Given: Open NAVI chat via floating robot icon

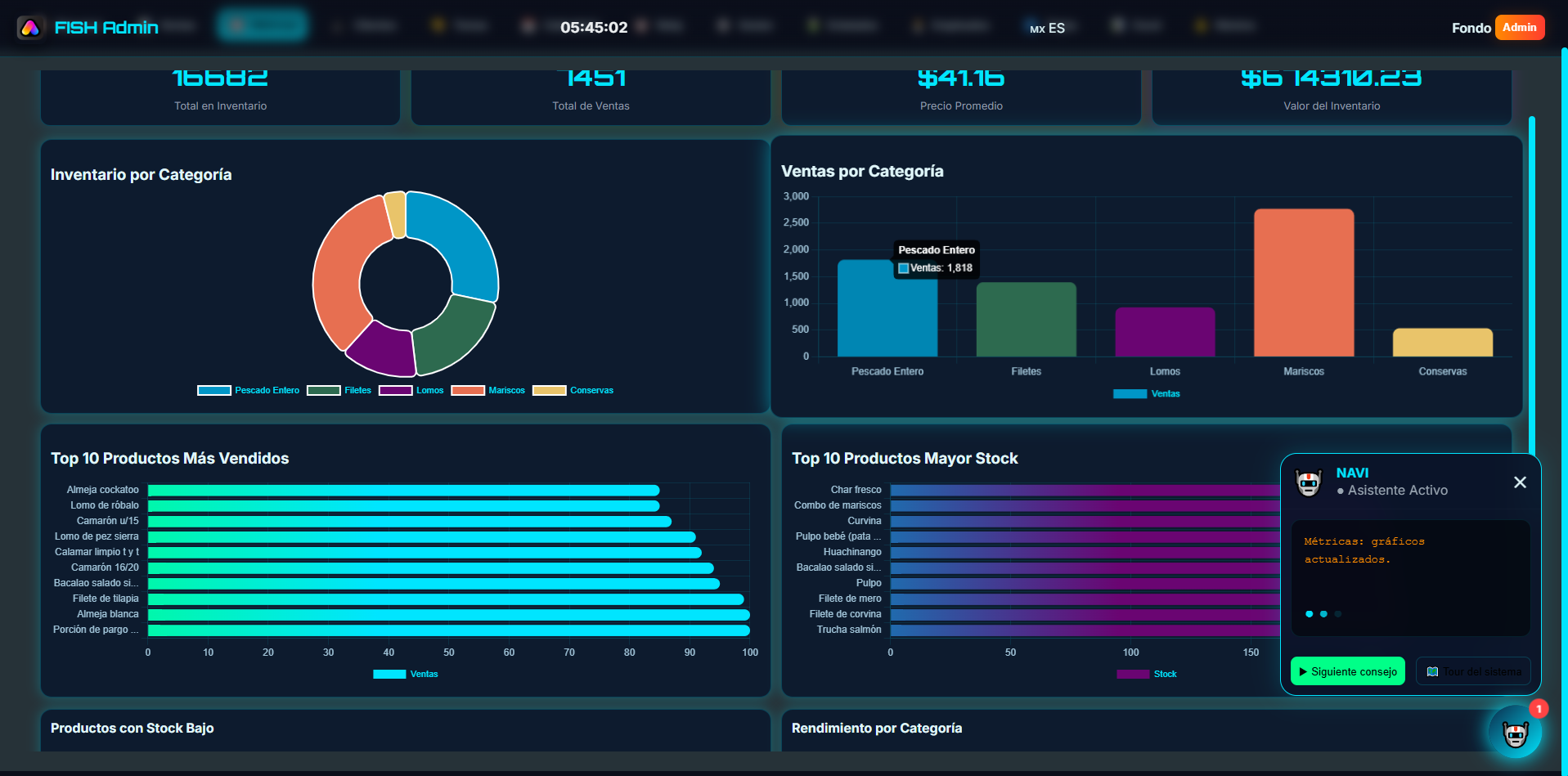Looking at the screenshot, I should pos(1515,732).
